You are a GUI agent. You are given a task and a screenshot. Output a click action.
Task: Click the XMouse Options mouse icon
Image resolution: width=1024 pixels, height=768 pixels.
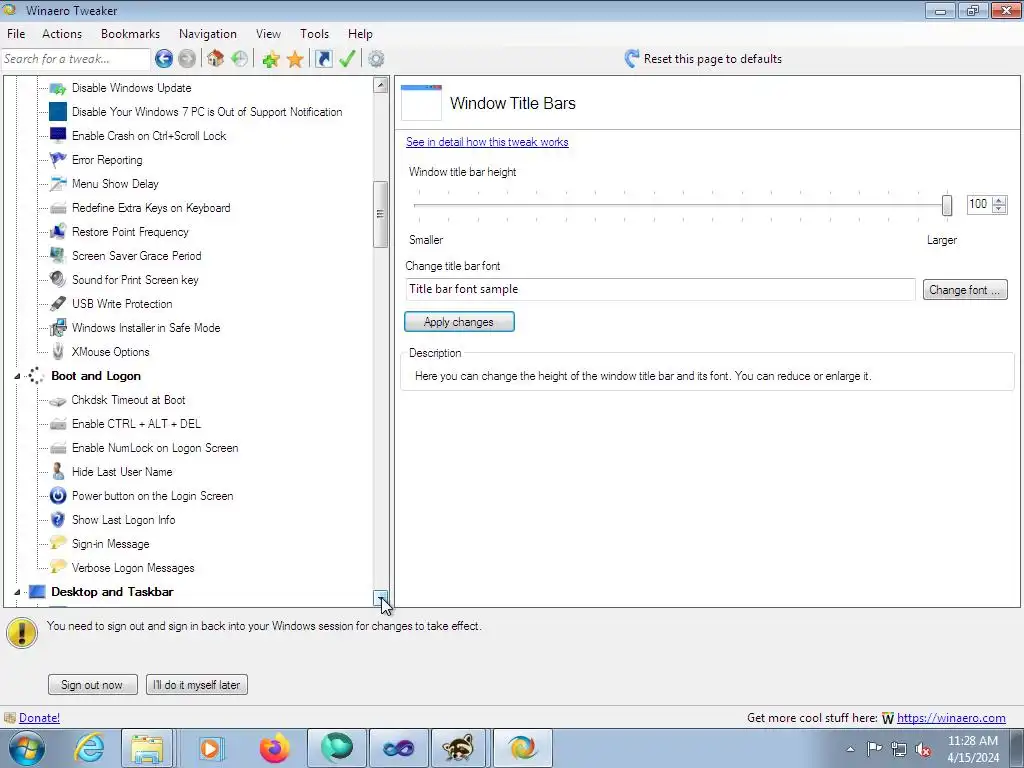[58, 351]
